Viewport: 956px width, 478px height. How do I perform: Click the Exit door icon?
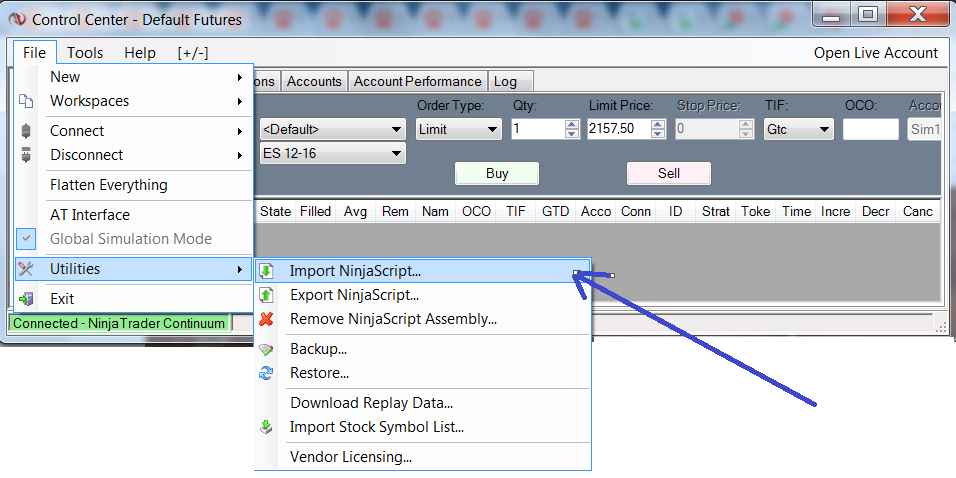tap(26, 299)
